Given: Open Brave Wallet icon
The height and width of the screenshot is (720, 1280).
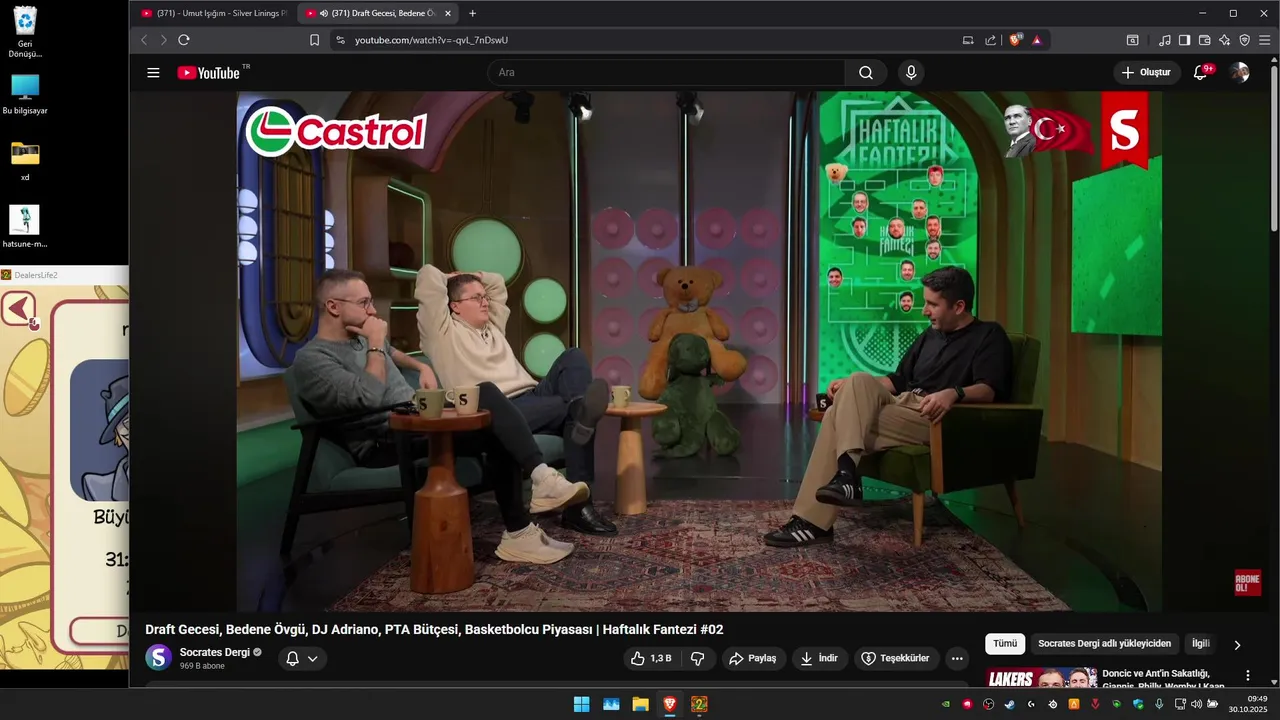Looking at the screenshot, I should pyautogui.click(x=1204, y=40).
